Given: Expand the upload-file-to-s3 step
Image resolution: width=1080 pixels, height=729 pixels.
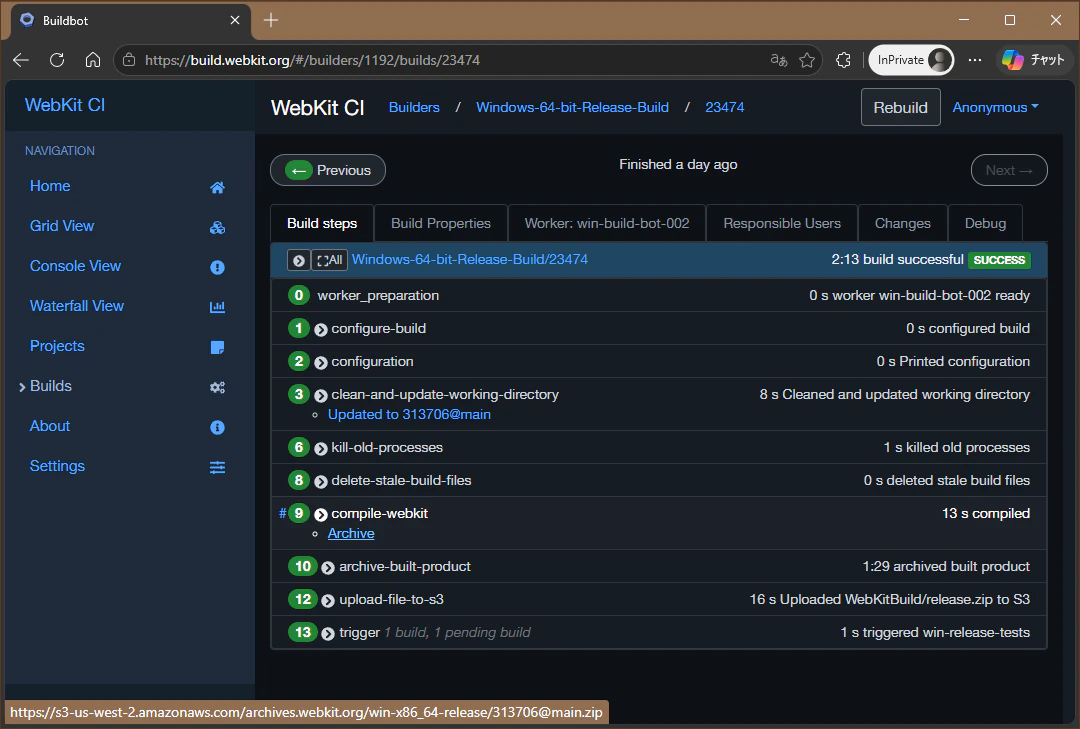Looking at the screenshot, I should click(329, 601).
